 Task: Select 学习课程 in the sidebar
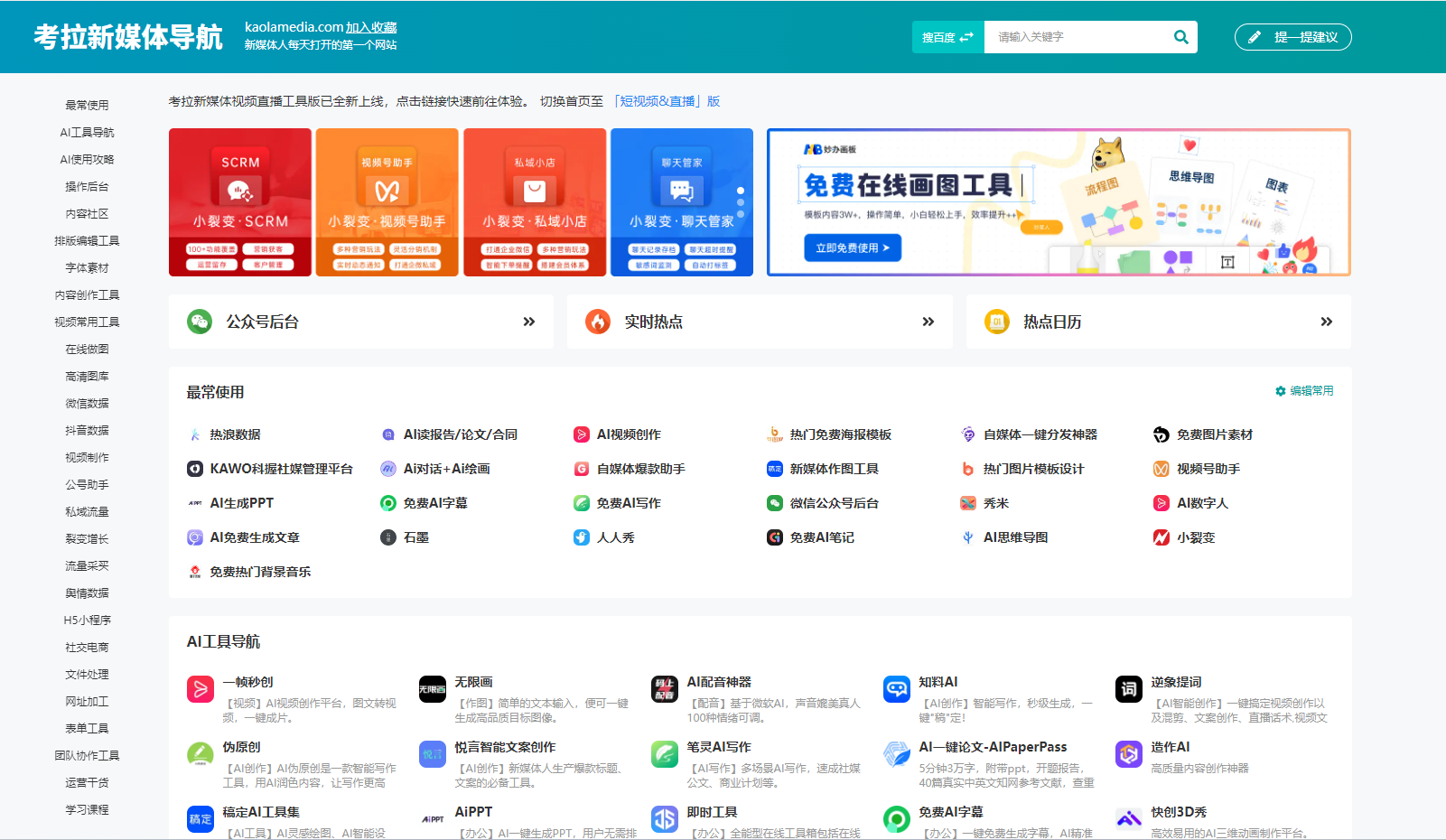pos(87,809)
